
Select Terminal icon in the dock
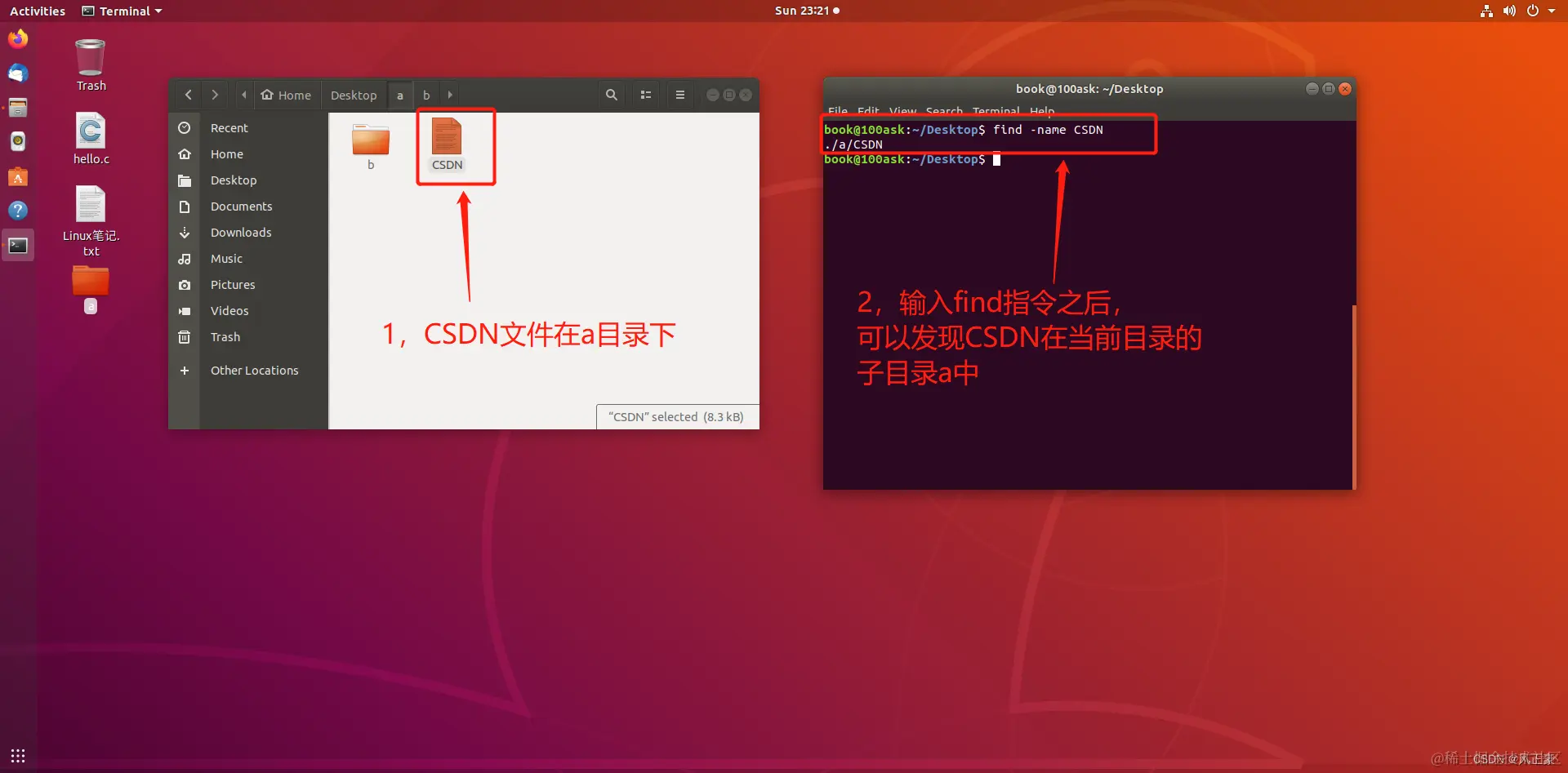click(x=18, y=246)
